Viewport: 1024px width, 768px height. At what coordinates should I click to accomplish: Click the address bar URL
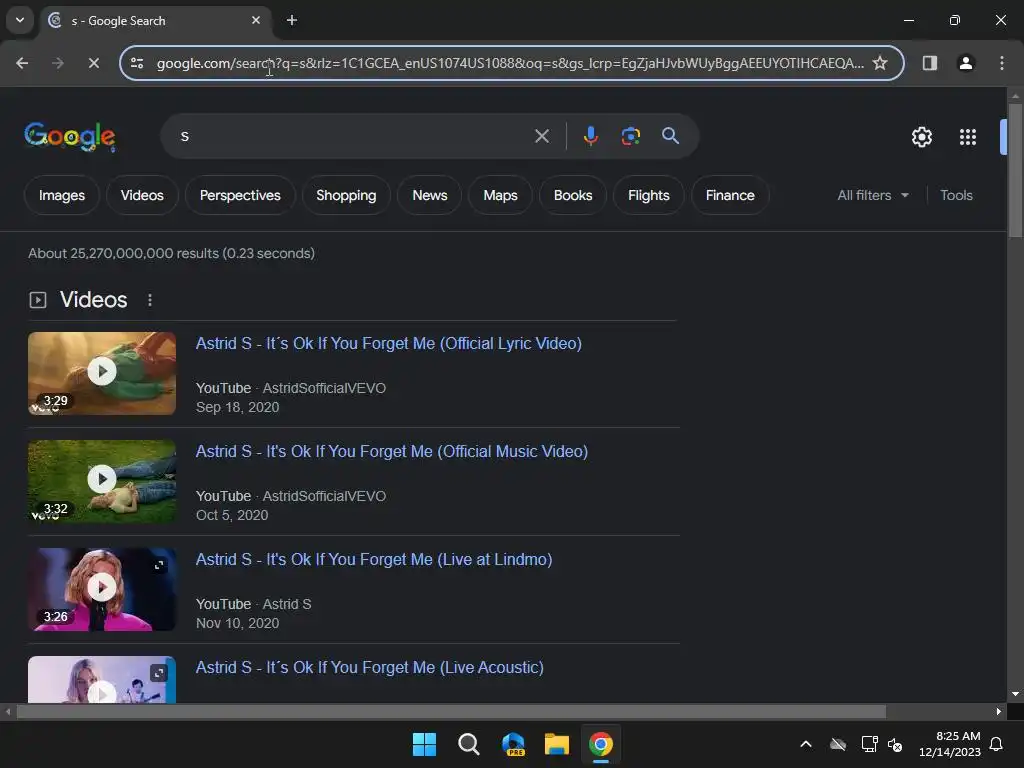click(x=509, y=63)
